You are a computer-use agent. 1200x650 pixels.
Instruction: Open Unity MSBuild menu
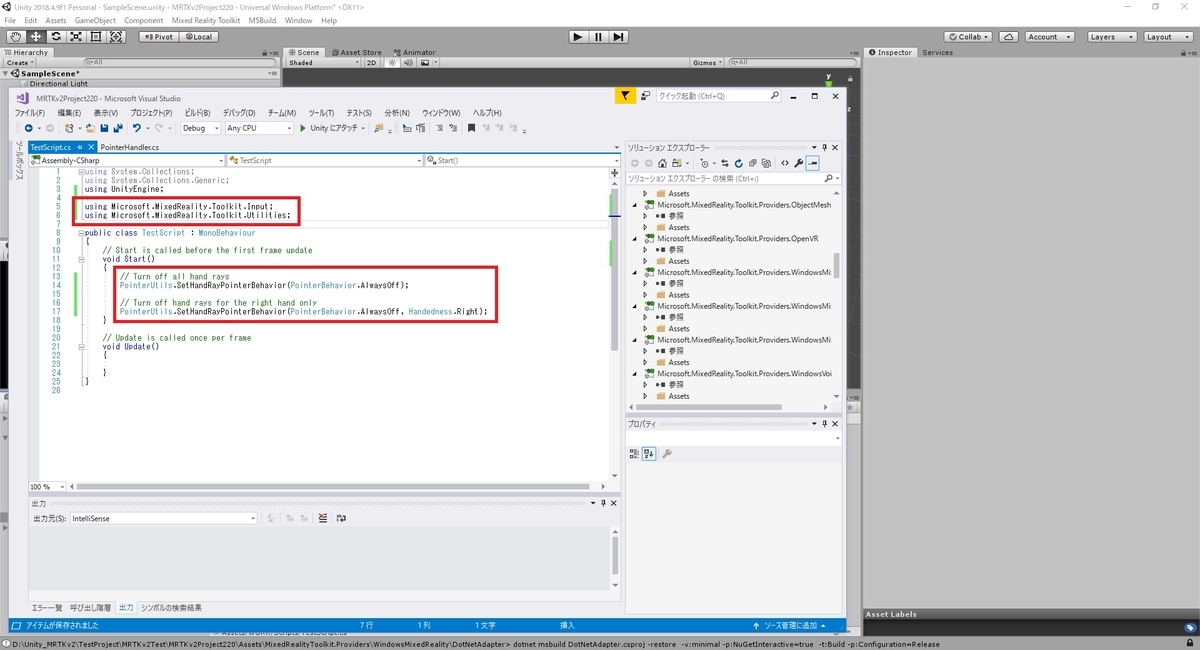pyautogui.click(x=262, y=20)
